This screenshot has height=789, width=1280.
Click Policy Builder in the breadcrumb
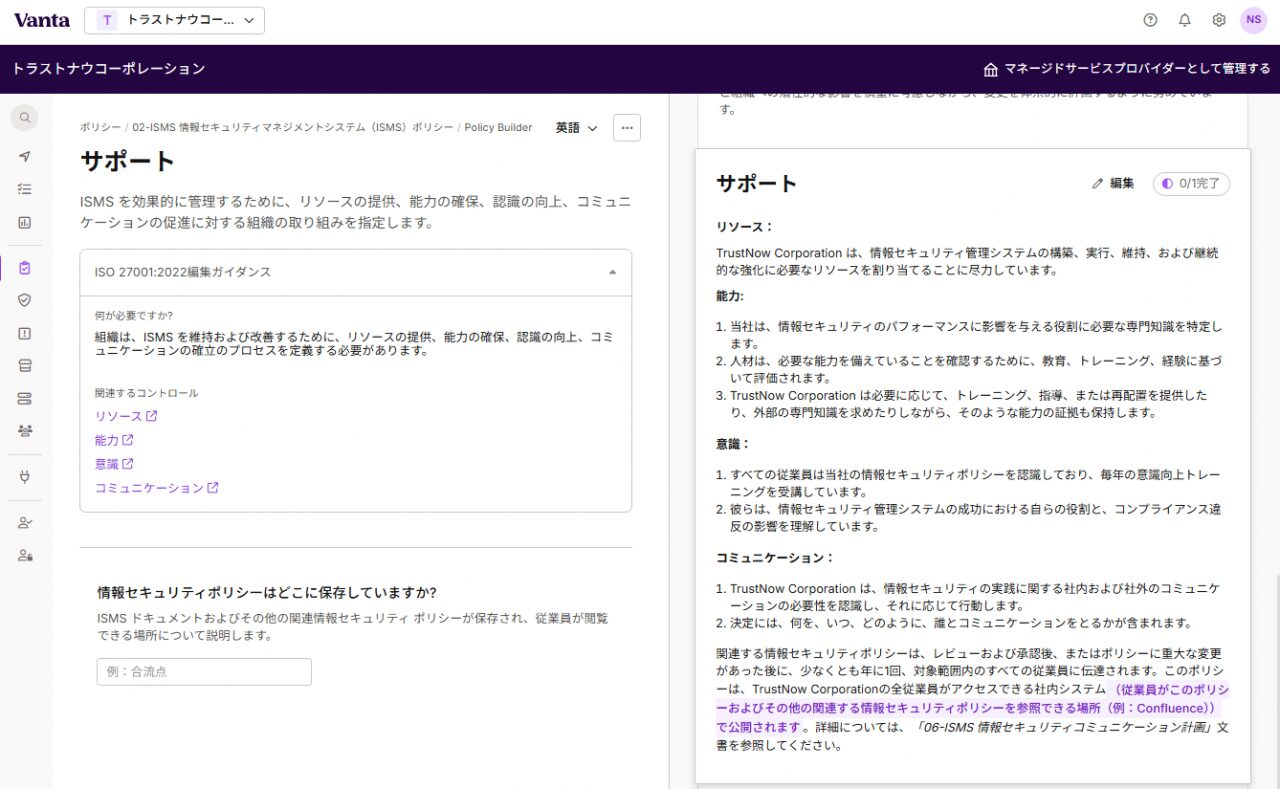coord(498,128)
